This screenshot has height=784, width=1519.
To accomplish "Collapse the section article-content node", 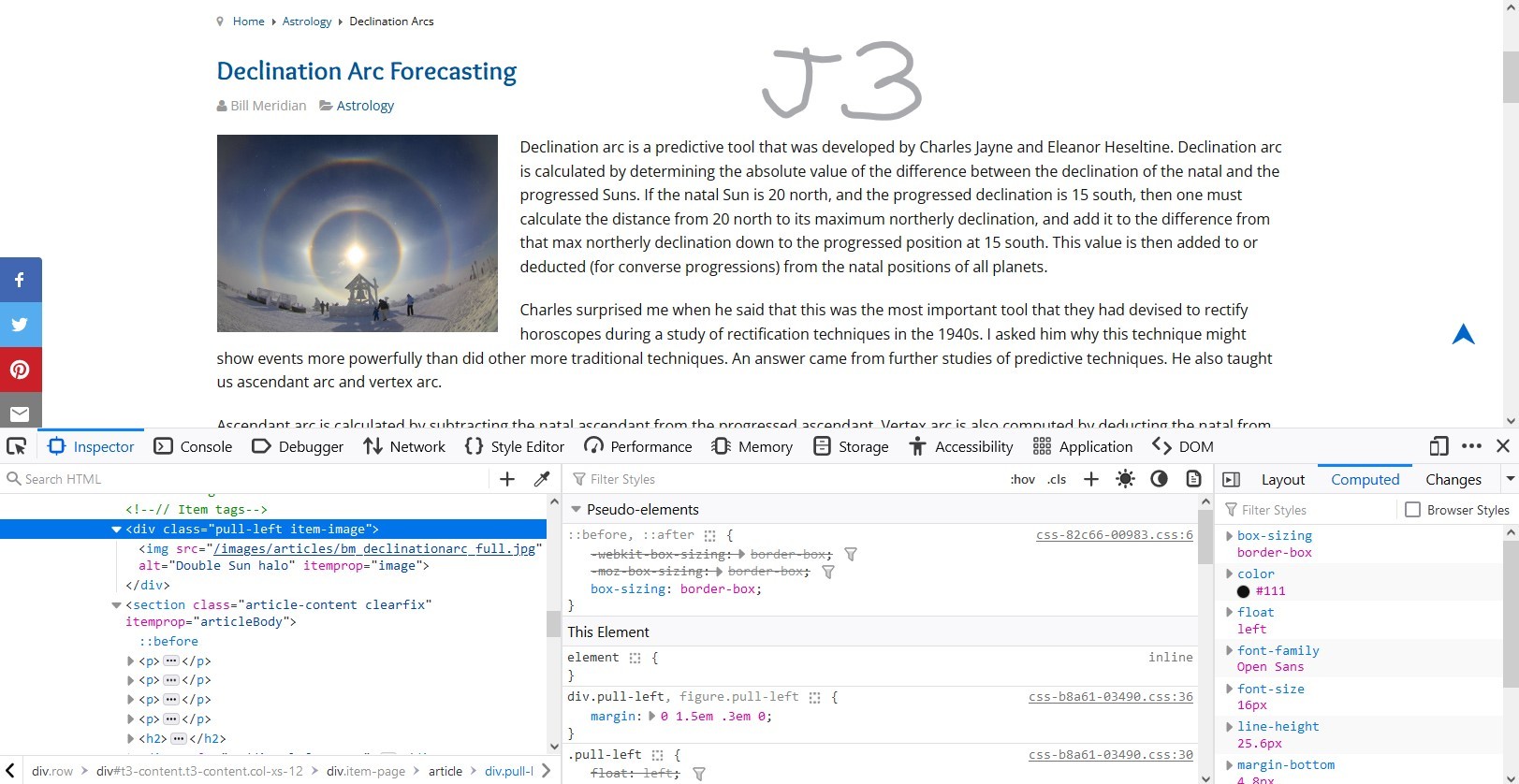I will (116, 605).
